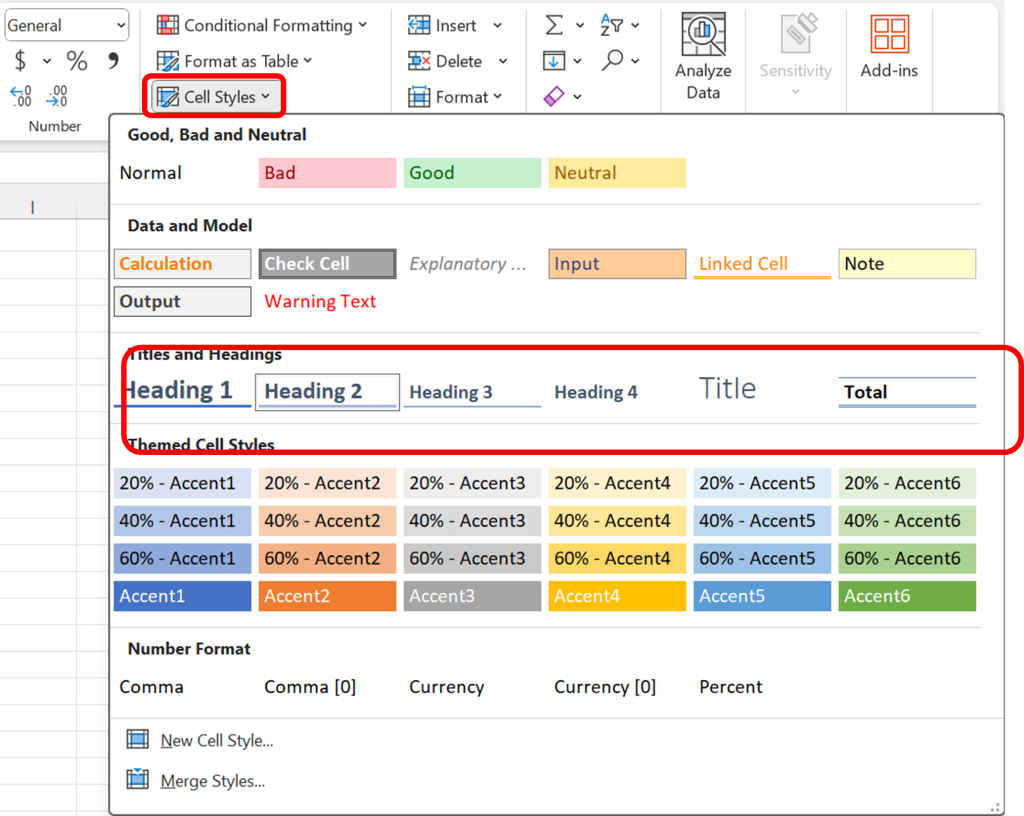Apply the Total cell style
Image resolution: width=1024 pixels, height=816 pixels.
tap(907, 392)
